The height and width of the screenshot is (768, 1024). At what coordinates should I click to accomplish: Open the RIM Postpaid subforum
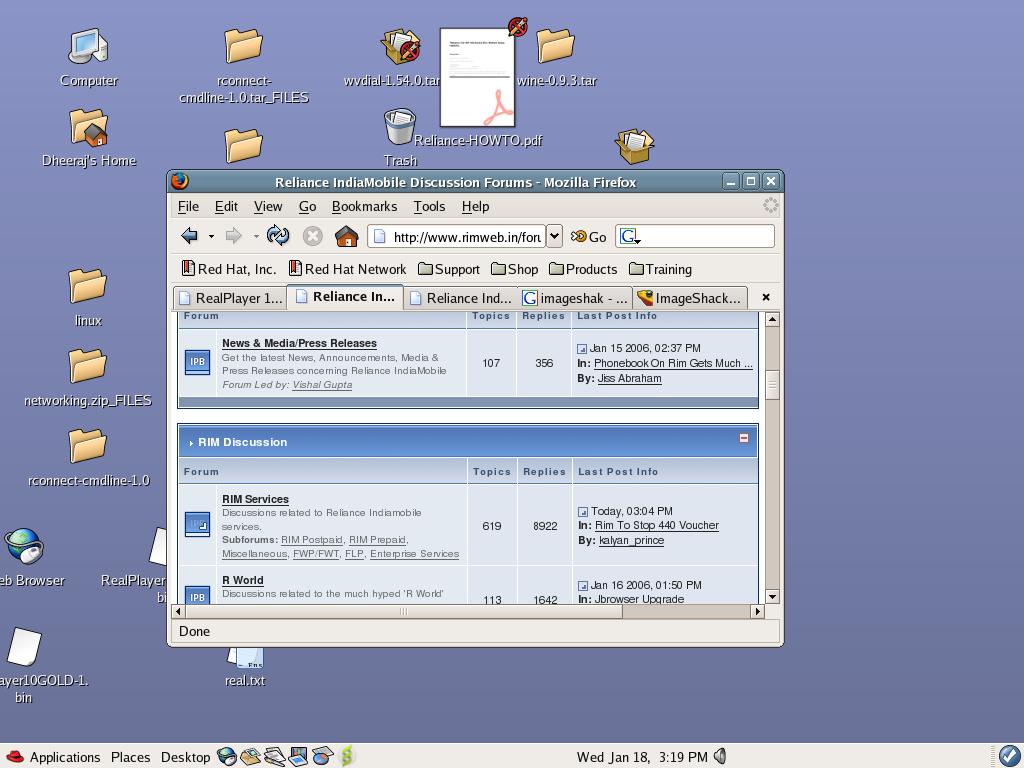tap(312, 539)
